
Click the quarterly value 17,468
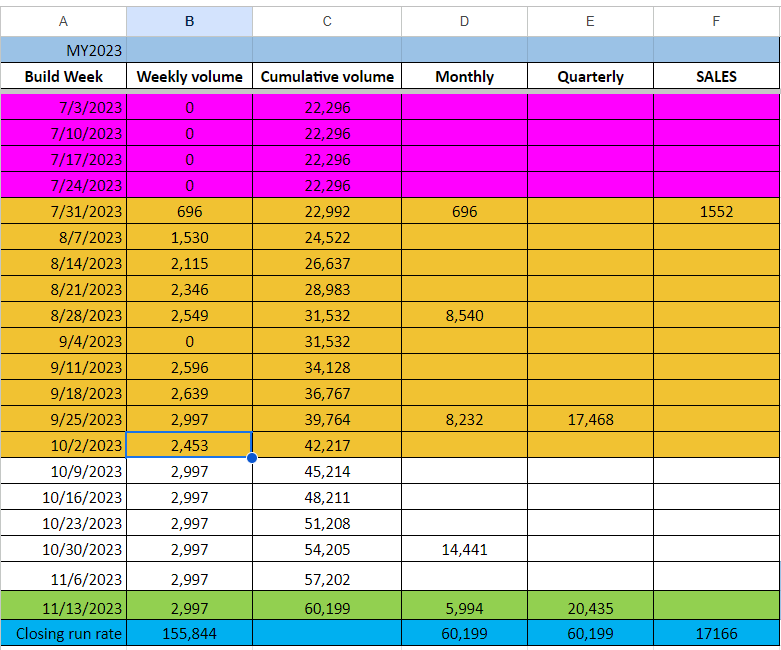tap(590, 419)
